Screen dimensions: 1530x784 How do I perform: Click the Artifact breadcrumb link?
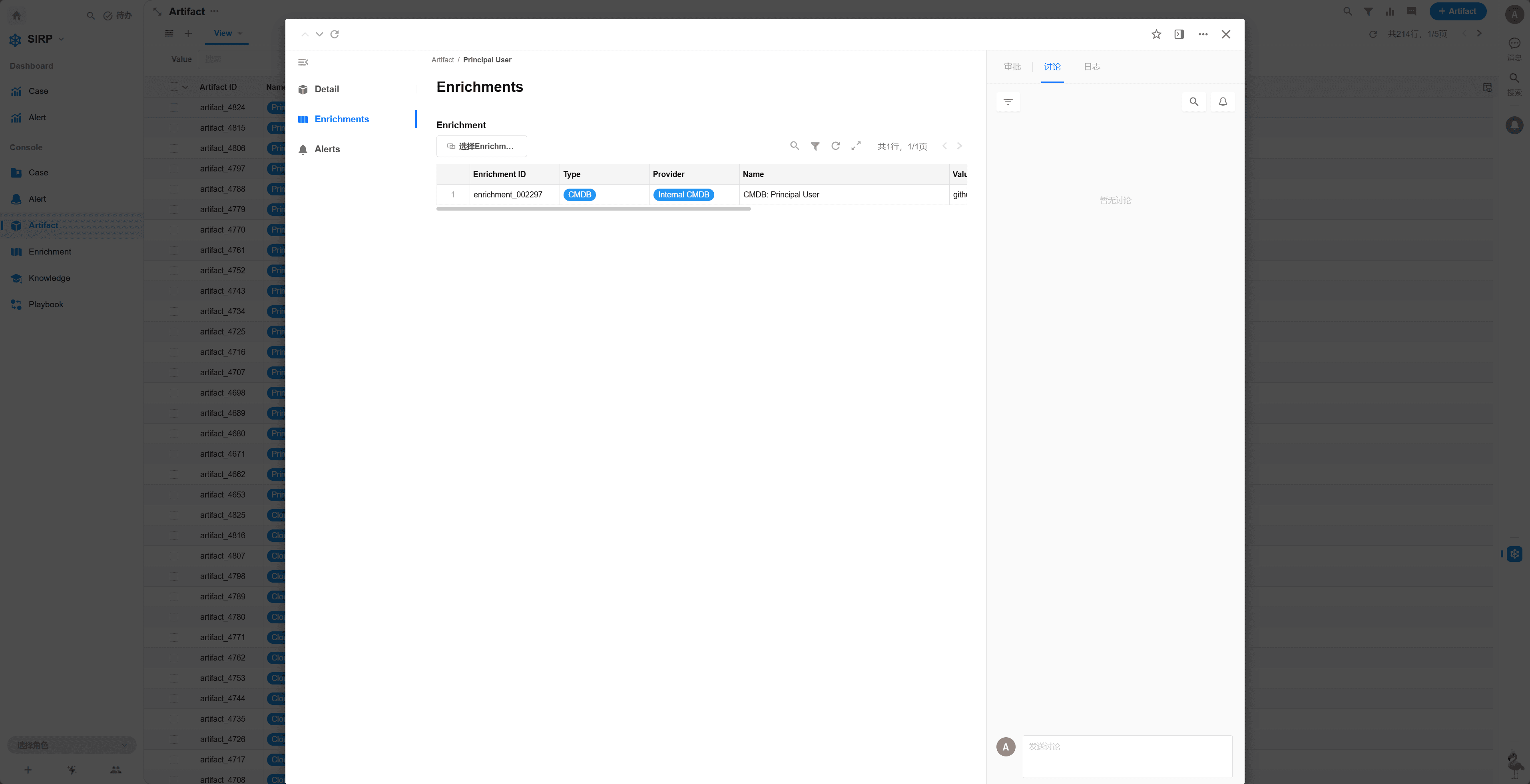[442, 60]
